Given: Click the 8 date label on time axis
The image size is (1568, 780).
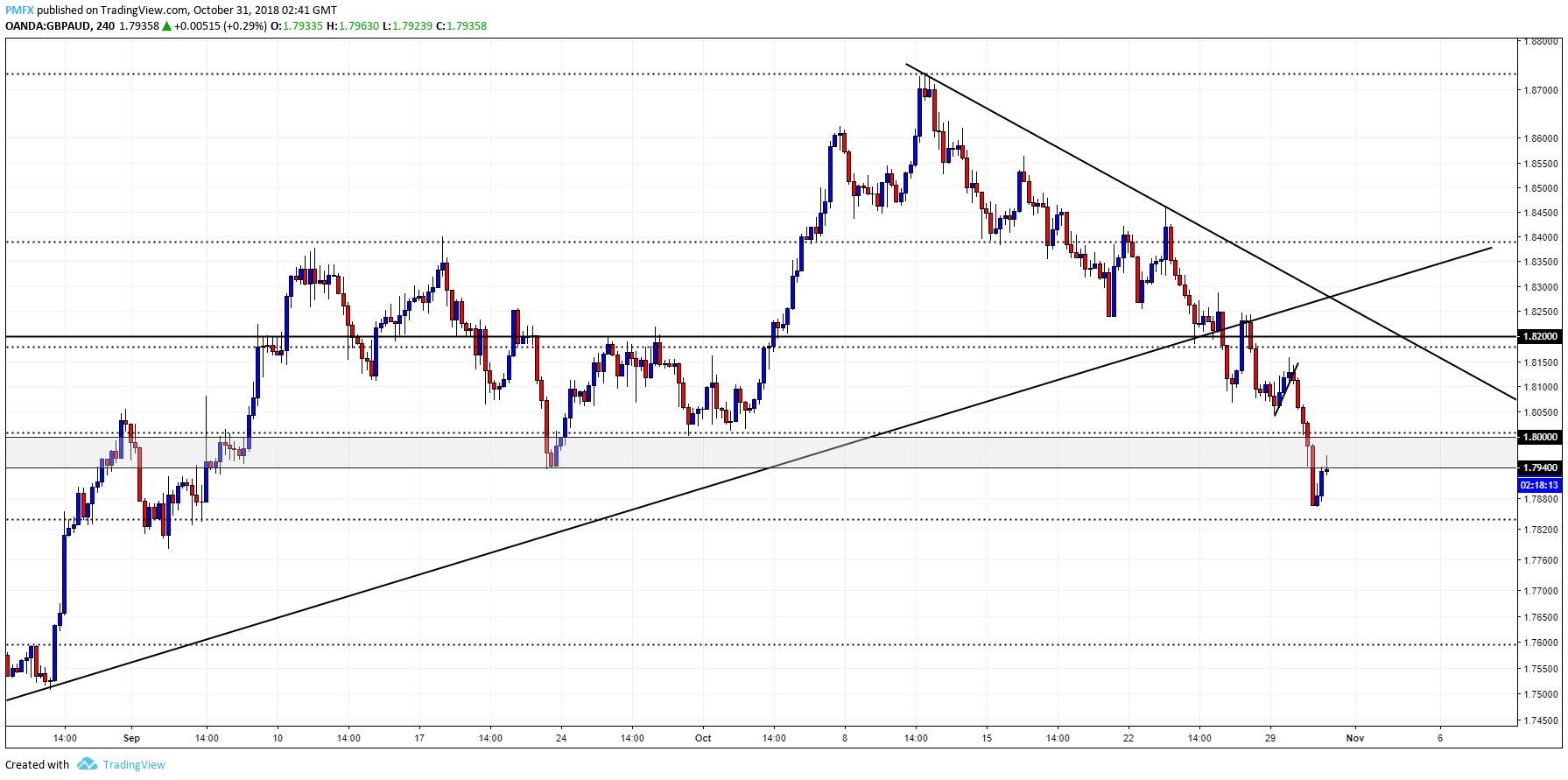Looking at the screenshot, I should [x=845, y=738].
